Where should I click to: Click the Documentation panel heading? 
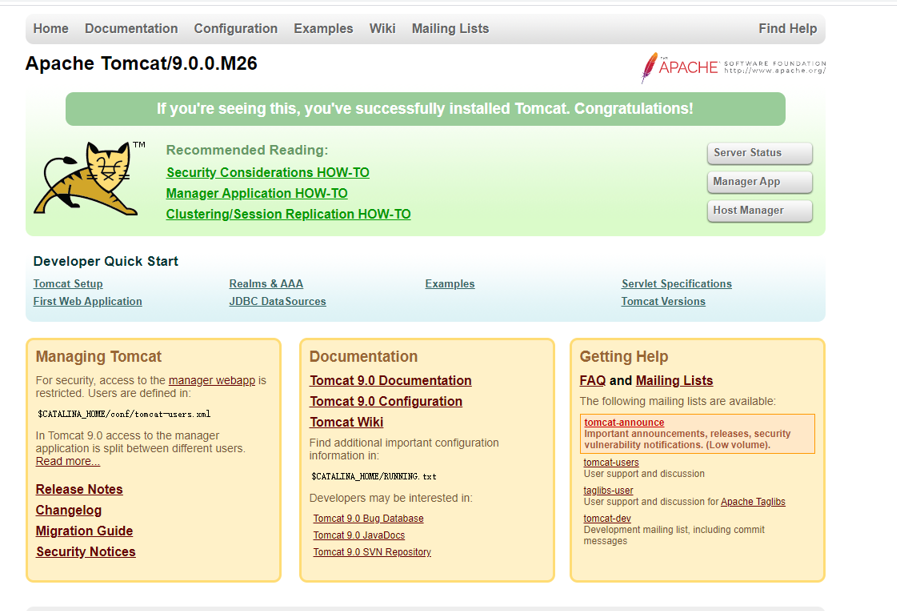click(363, 356)
